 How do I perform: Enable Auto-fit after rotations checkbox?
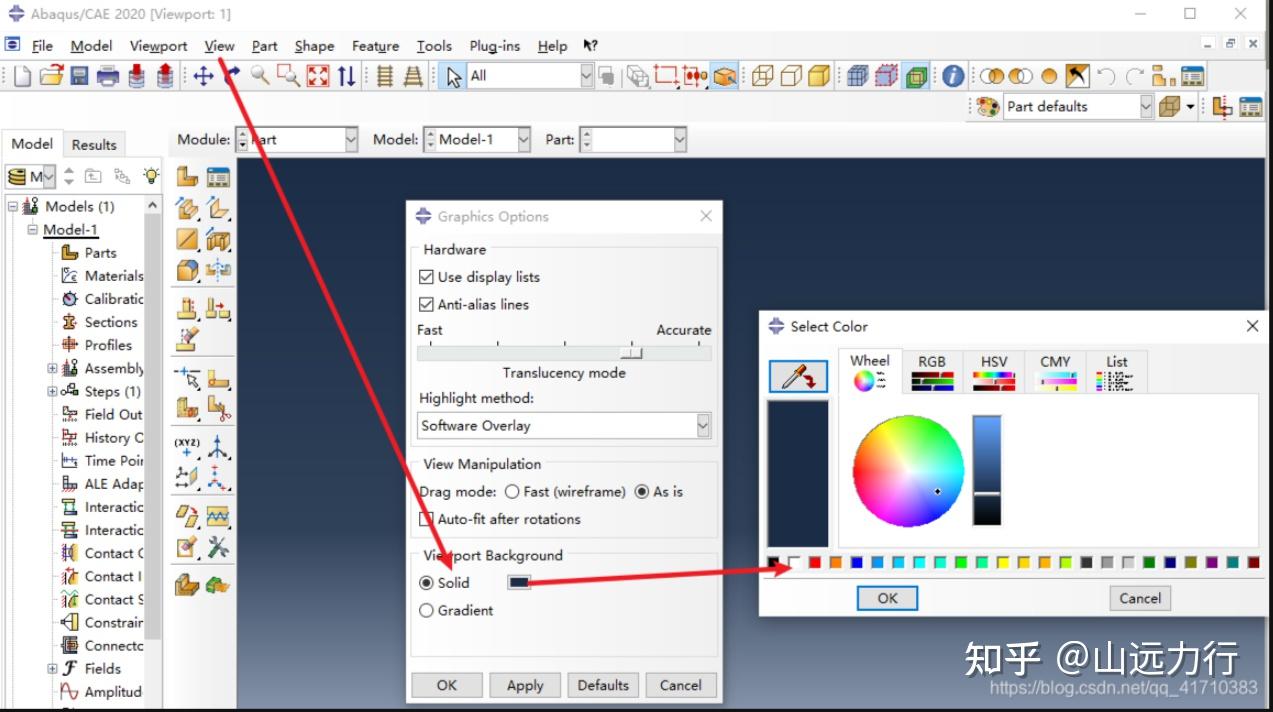(427, 519)
